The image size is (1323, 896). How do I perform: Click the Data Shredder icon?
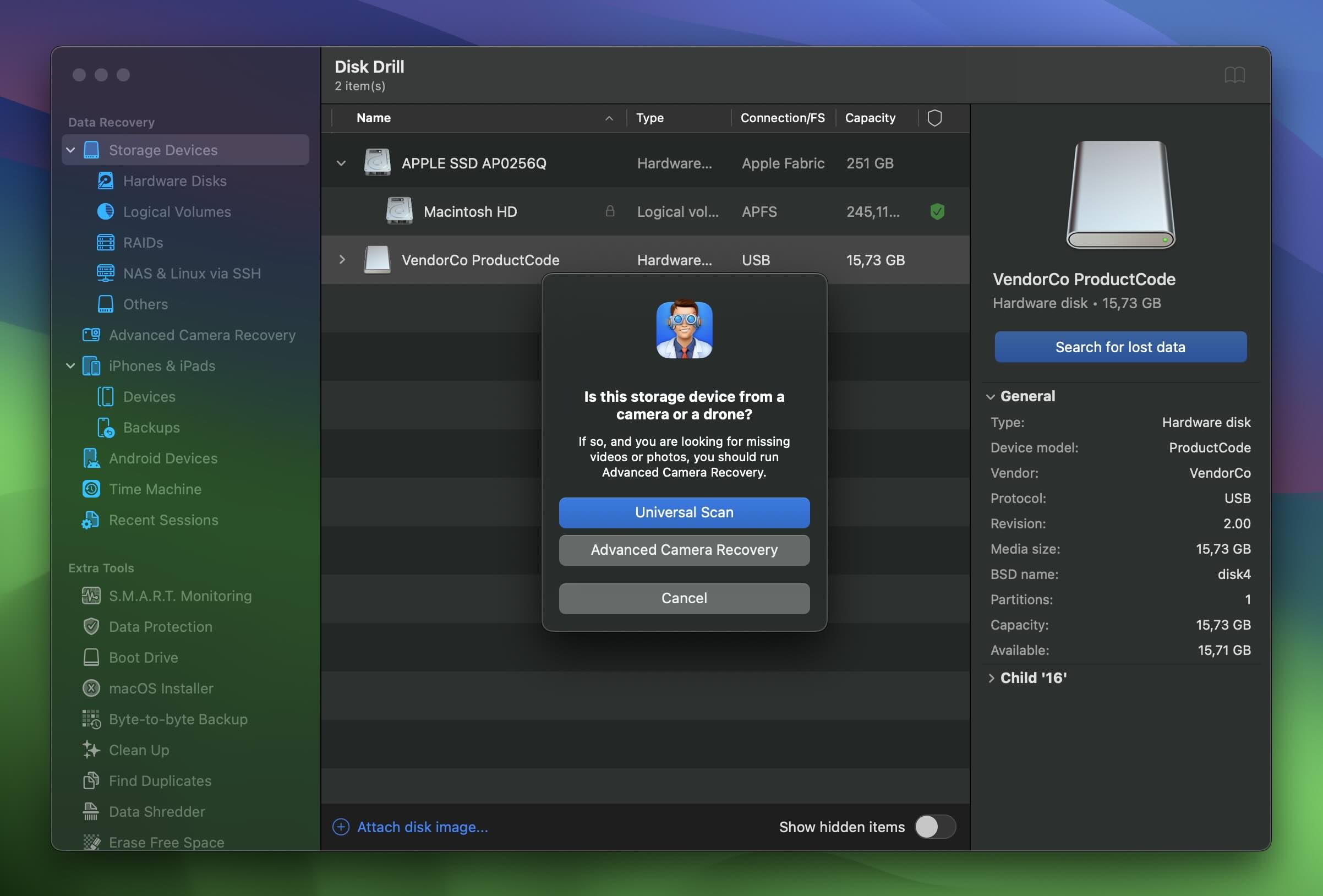point(91,811)
